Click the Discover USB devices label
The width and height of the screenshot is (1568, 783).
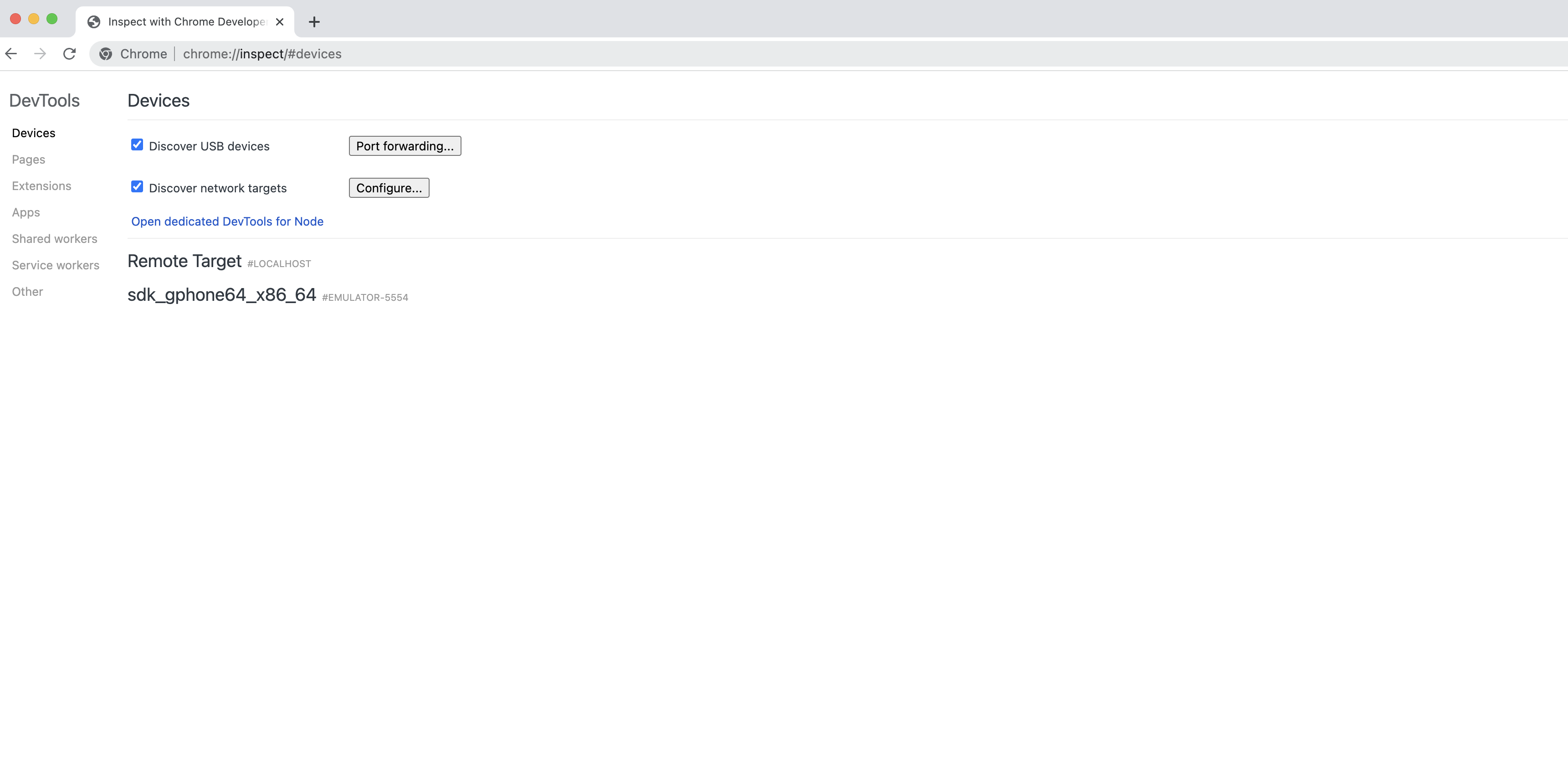(x=210, y=146)
